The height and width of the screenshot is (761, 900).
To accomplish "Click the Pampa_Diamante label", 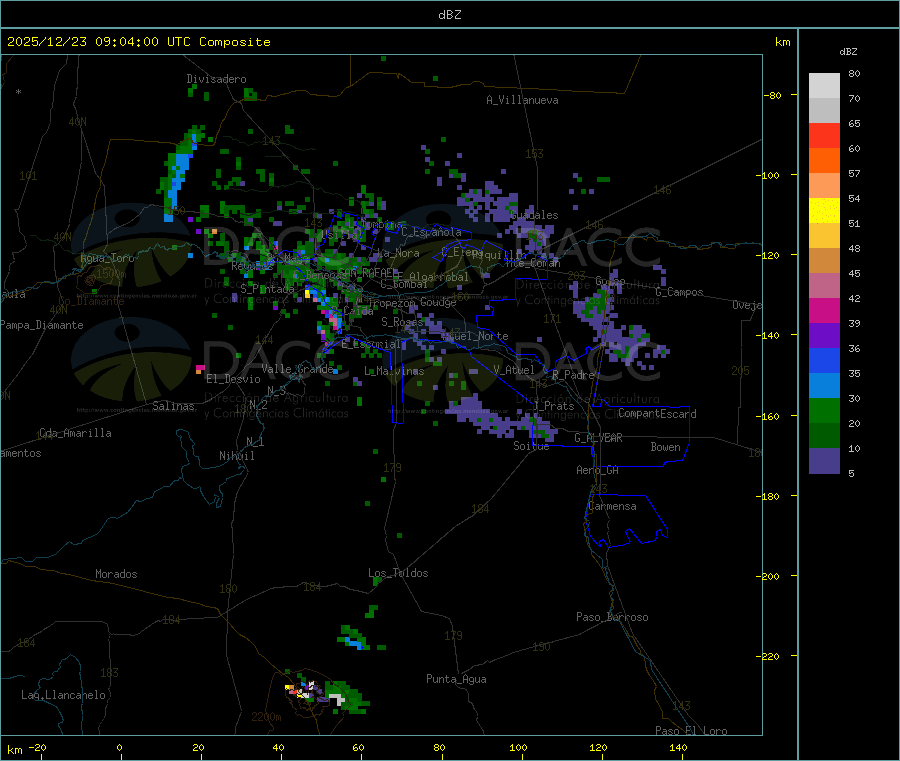I will click(x=42, y=325).
